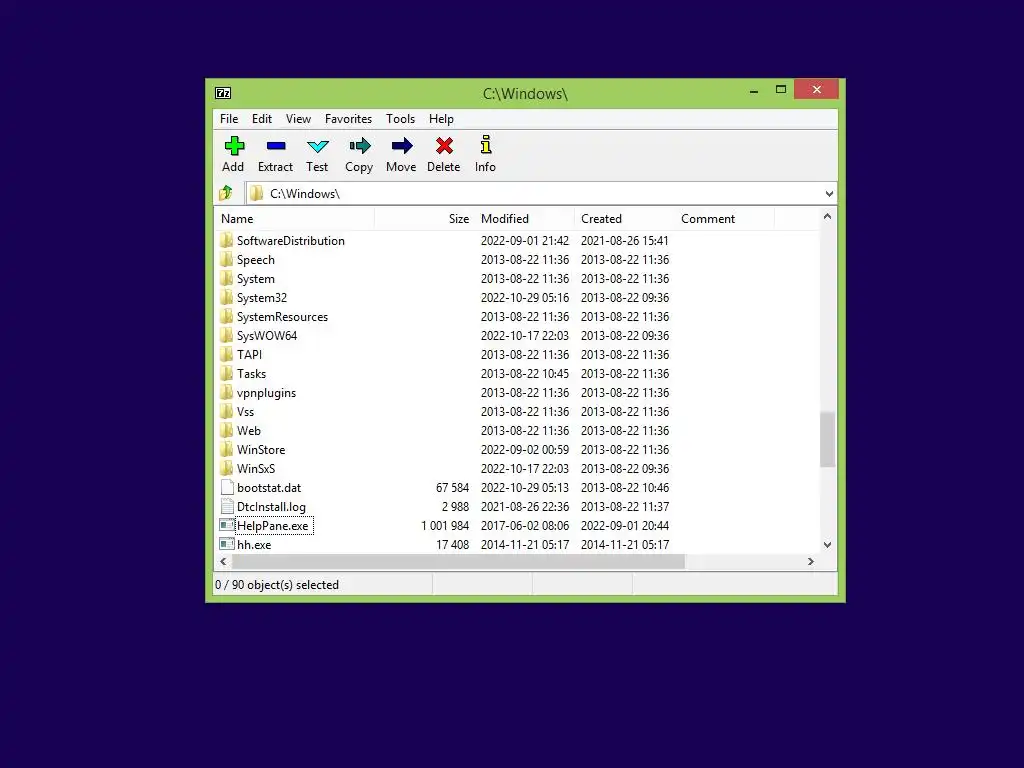
Task: Select the SysWOW64 folder icon
Action: click(x=227, y=335)
